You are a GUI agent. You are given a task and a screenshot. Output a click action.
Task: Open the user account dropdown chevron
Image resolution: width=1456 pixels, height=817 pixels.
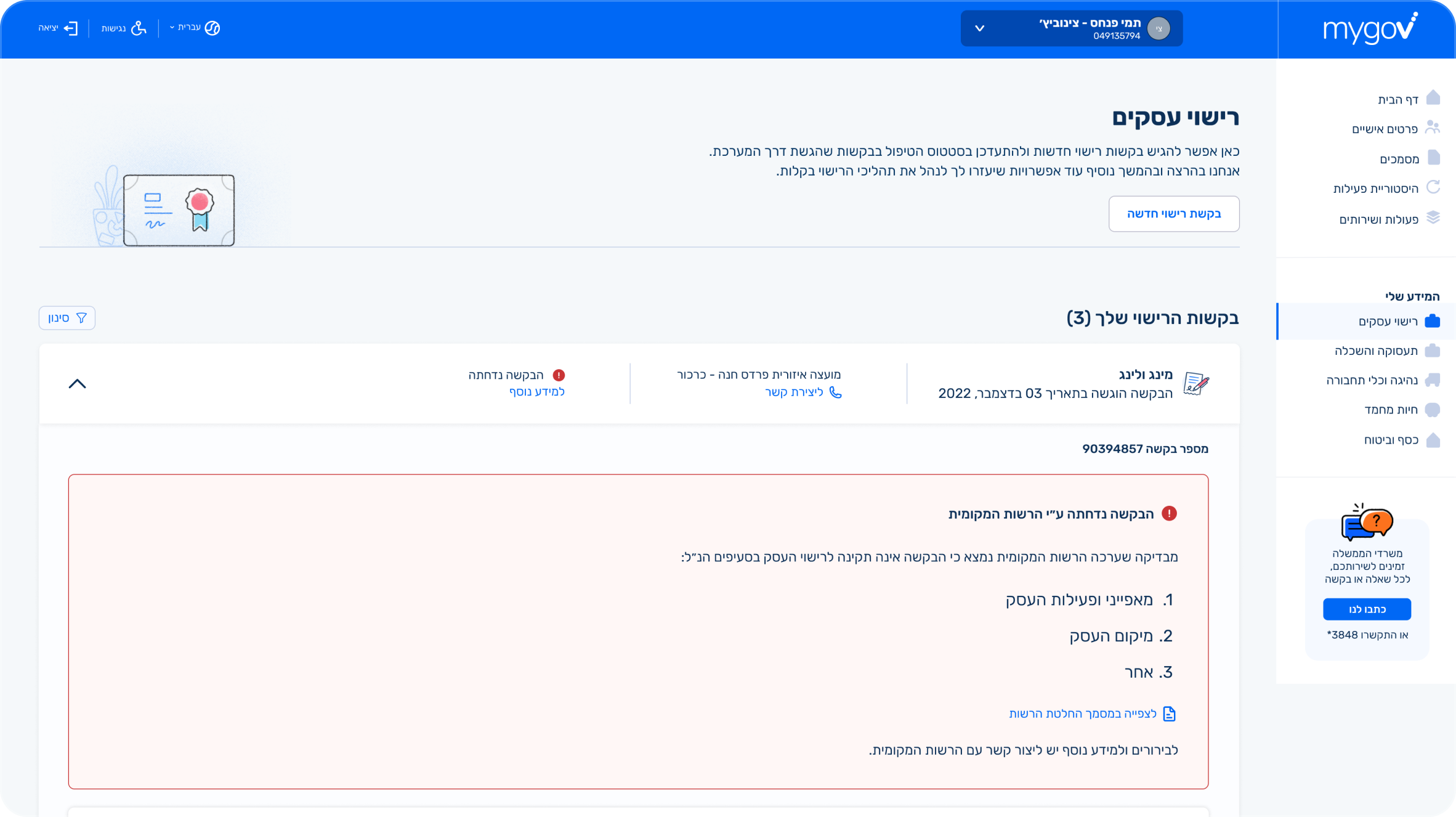click(x=980, y=28)
